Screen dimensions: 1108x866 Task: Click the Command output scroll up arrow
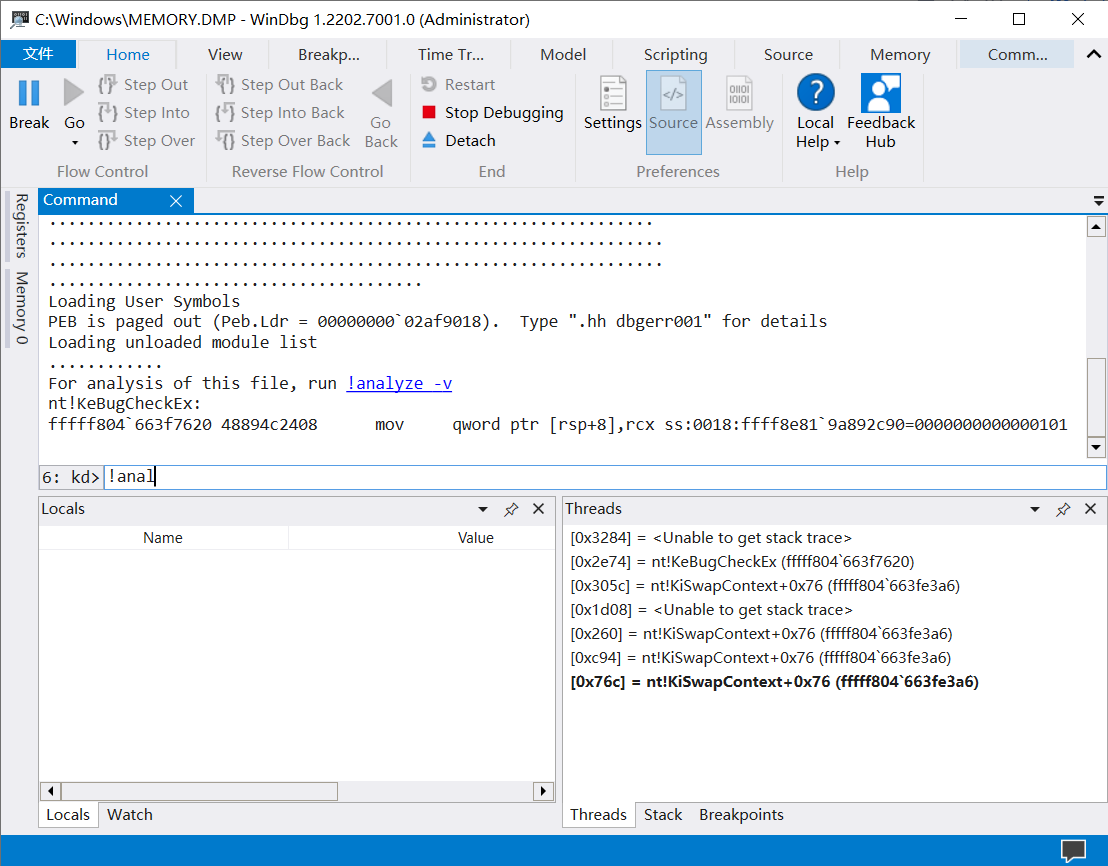[1096, 227]
